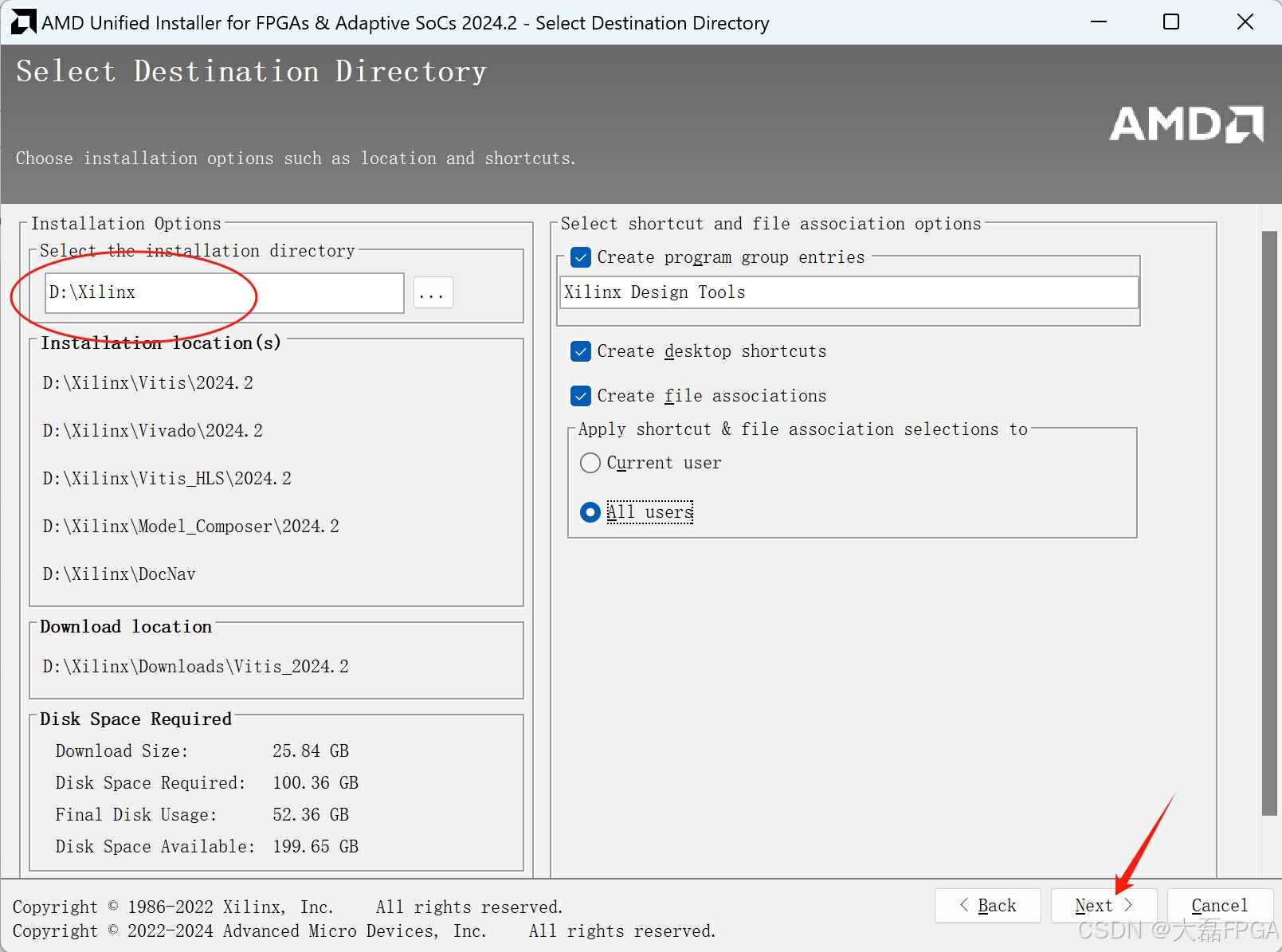This screenshot has height=952, width=1282.
Task: Click download path D:\Xilinx\Downloads\Vitis_2024.2
Action: click(196, 667)
